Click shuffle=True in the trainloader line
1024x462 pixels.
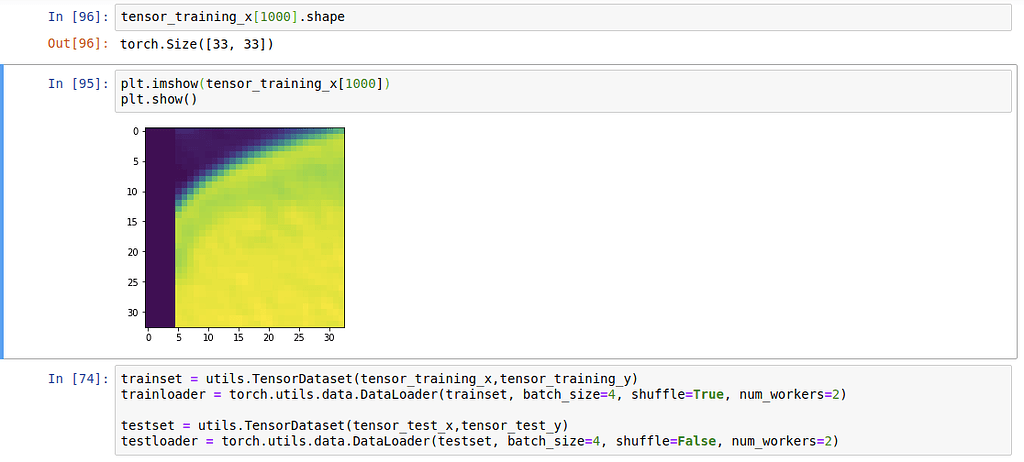(x=649, y=395)
